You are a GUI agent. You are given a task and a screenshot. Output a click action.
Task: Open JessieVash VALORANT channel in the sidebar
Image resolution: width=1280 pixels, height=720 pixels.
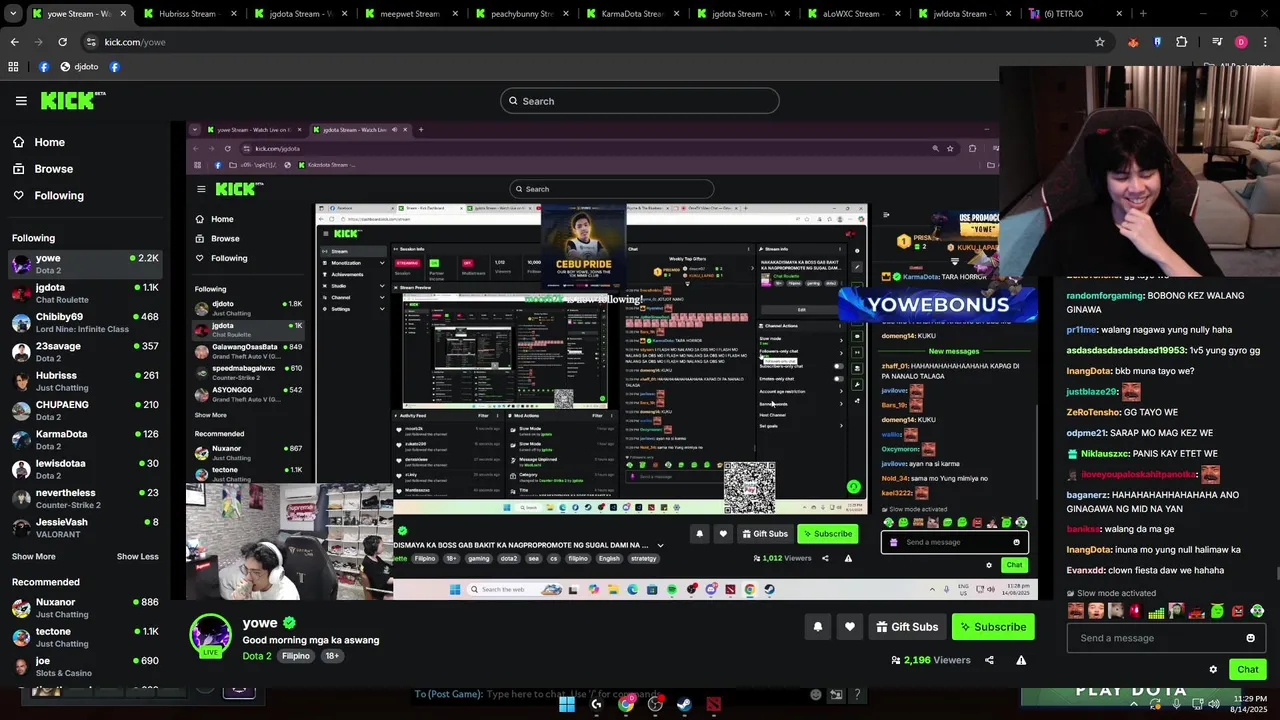(85, 528)
